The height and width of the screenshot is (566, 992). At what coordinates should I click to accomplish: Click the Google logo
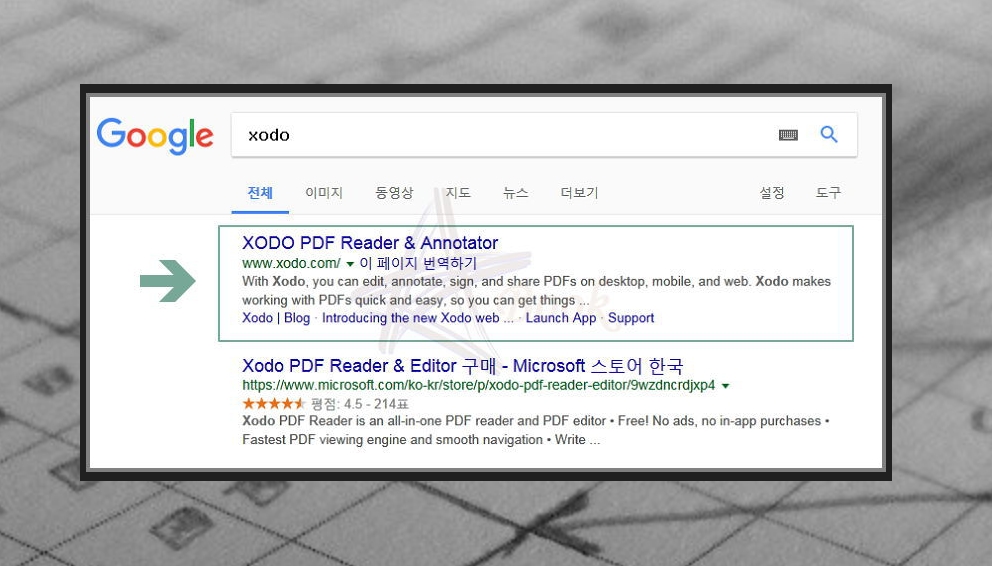tap(155, 136)
